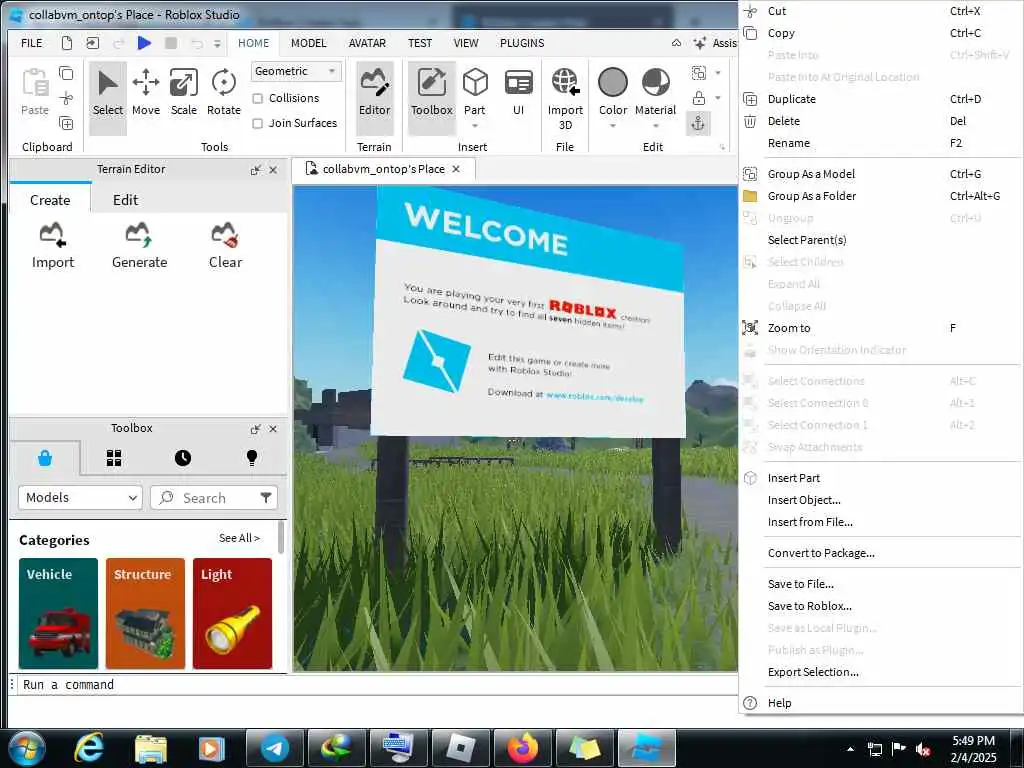Click the Cut scissors icon in Clipboard
The width and height of the screenshot is (1024, 768).
pos(66,98)
